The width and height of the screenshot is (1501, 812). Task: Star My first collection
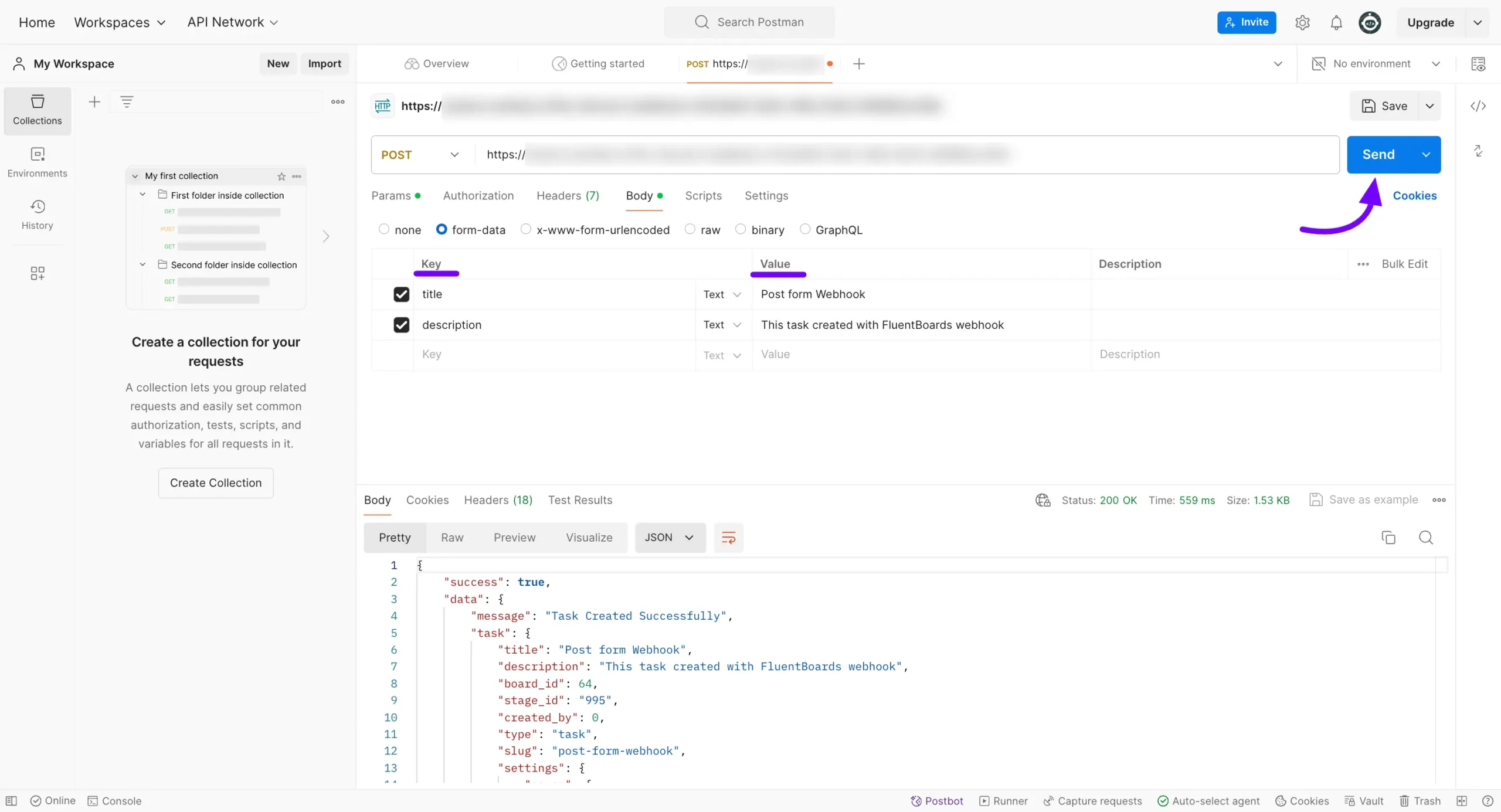(x=281, y=176)
